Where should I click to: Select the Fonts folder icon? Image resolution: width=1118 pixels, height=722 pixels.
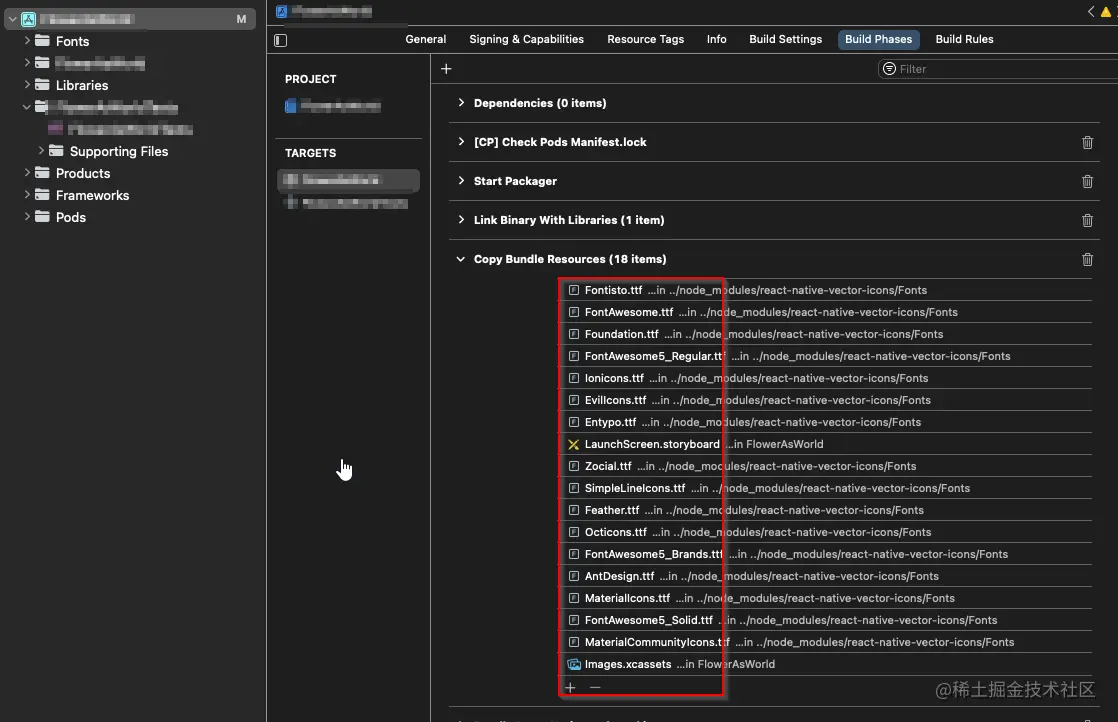[x=43, y=41]
